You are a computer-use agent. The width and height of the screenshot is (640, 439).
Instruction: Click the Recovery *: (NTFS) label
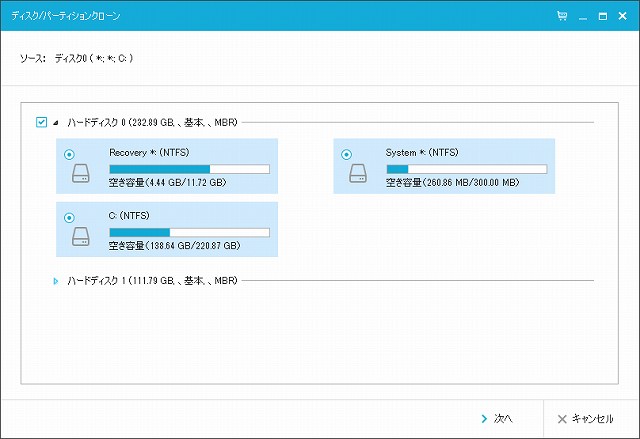(149, 153)
